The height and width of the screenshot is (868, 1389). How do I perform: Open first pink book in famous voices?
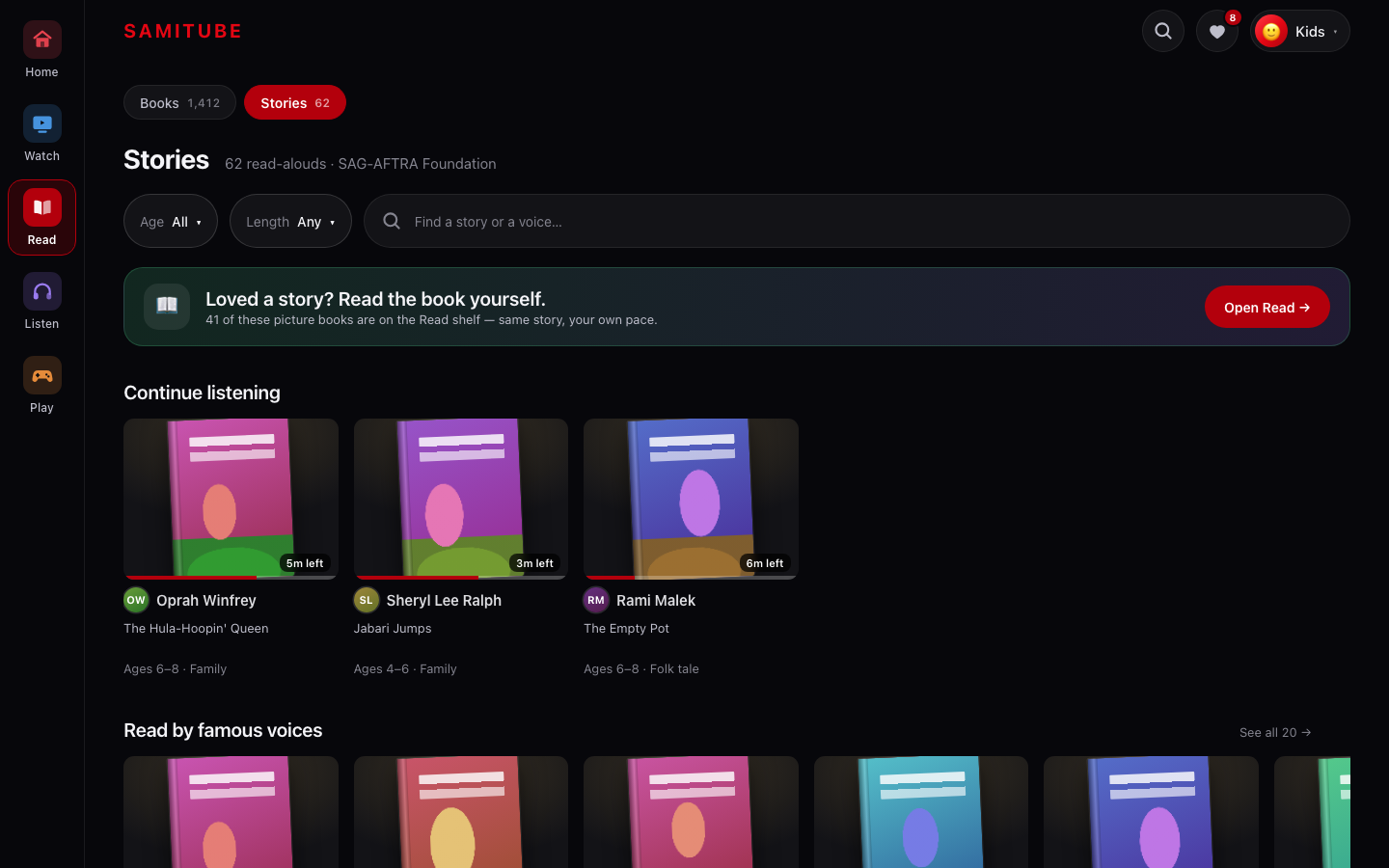point(231,812)
